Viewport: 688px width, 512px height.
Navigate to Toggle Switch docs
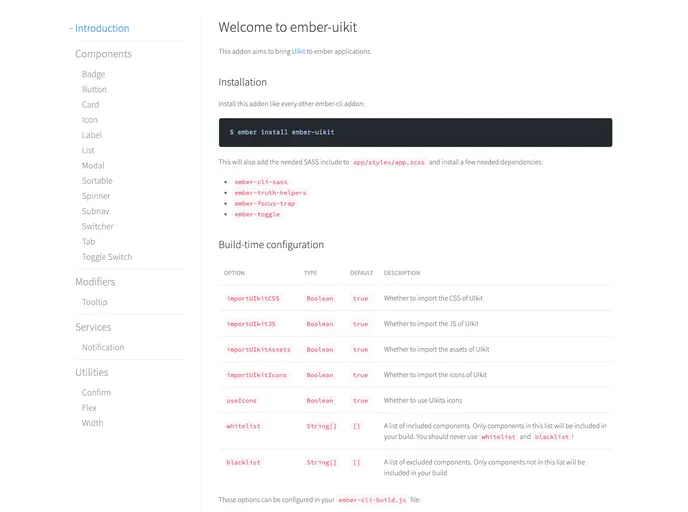click(x=107, y=257)
